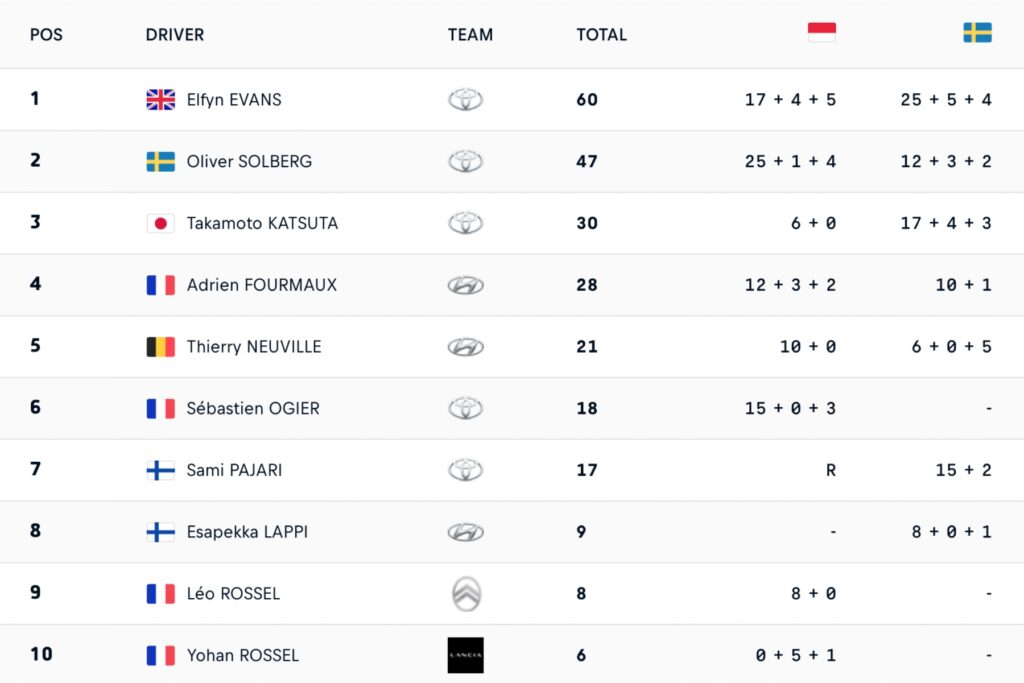1024x683 pixels.
Task: Click the Hyundai logo in Lappi's row
Action: coord(465,532)
